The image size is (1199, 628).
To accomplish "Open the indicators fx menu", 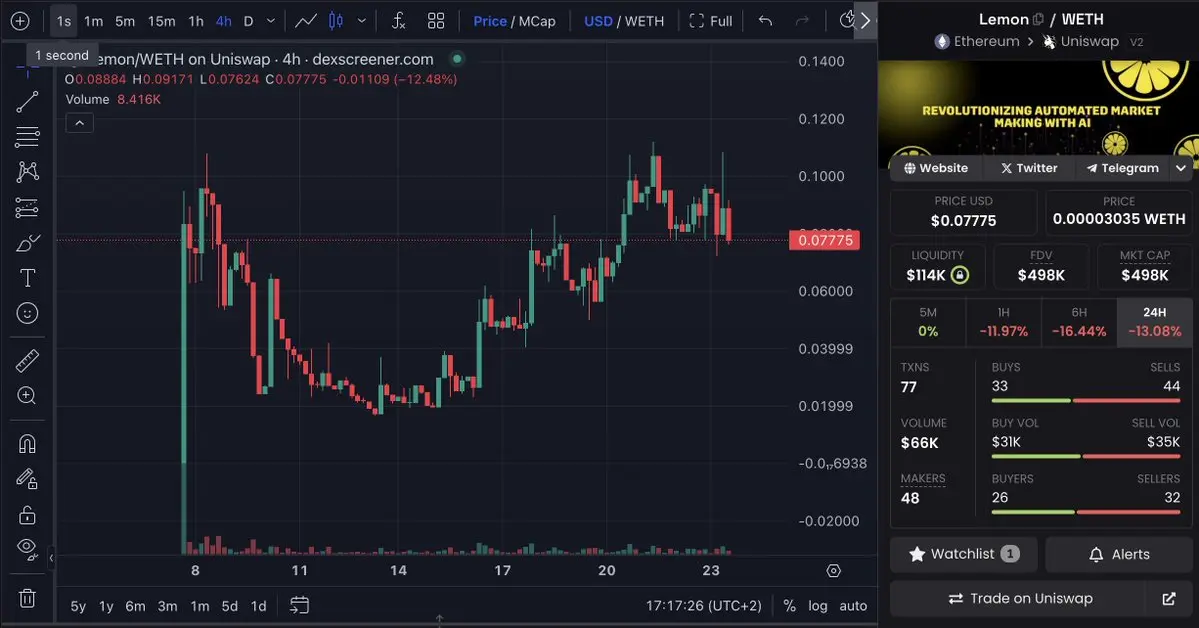I will 398,21.
